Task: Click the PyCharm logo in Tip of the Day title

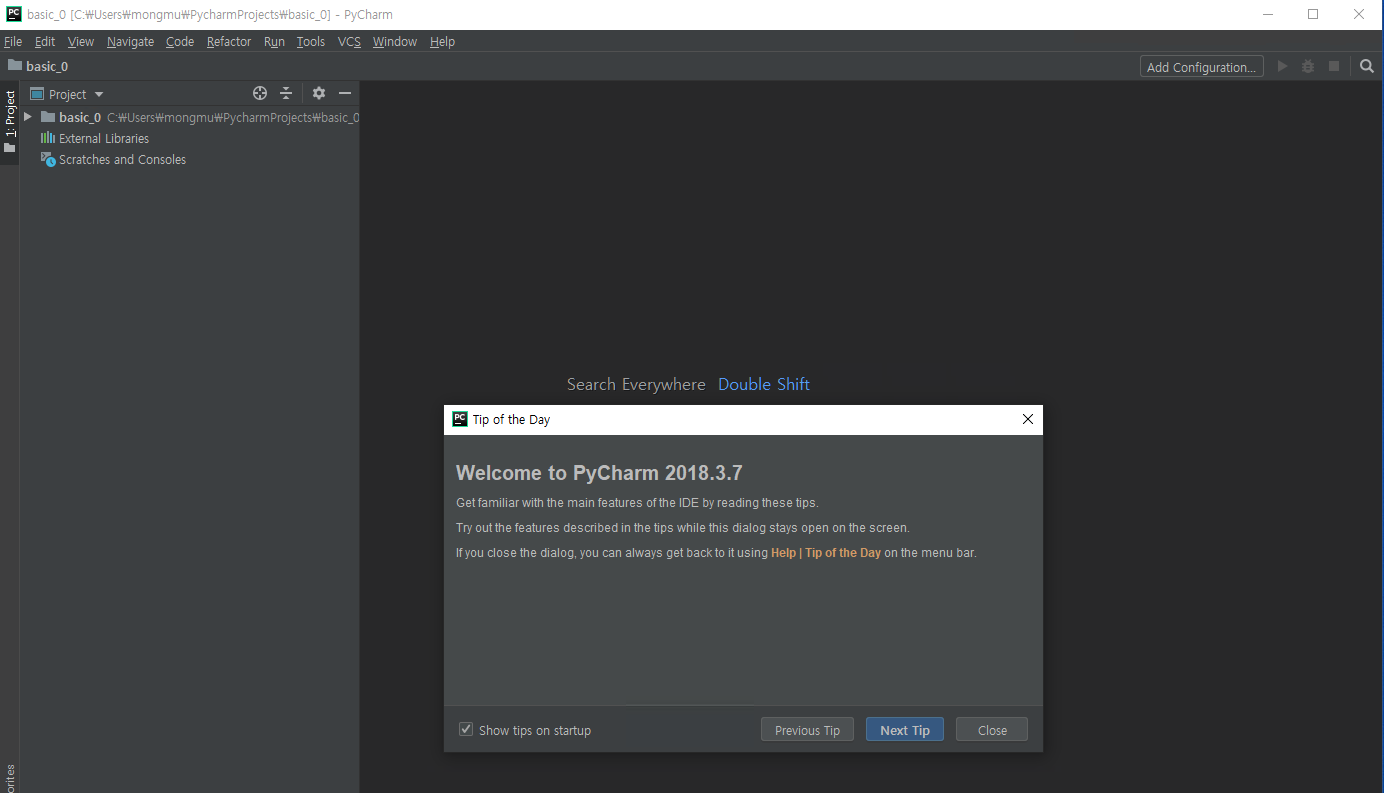Action: (x=460, y=419)
